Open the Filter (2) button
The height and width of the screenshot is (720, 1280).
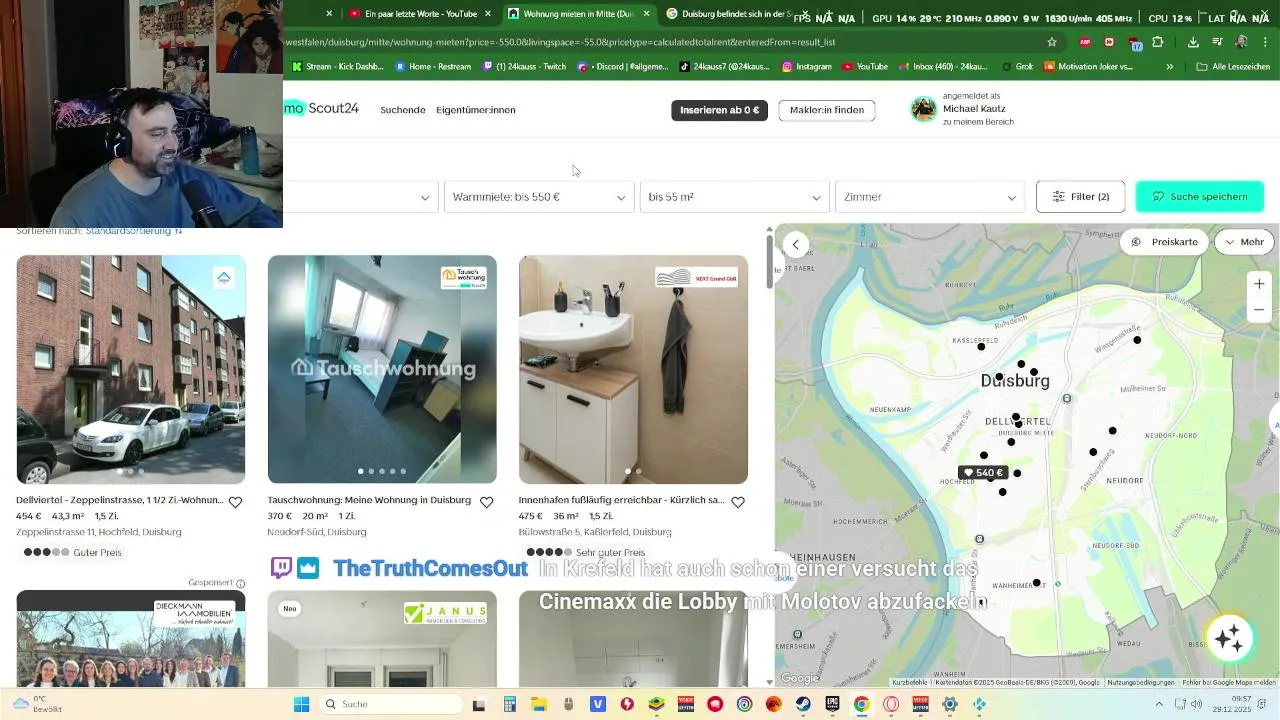pyautogui.click(x=1080, y=197)
